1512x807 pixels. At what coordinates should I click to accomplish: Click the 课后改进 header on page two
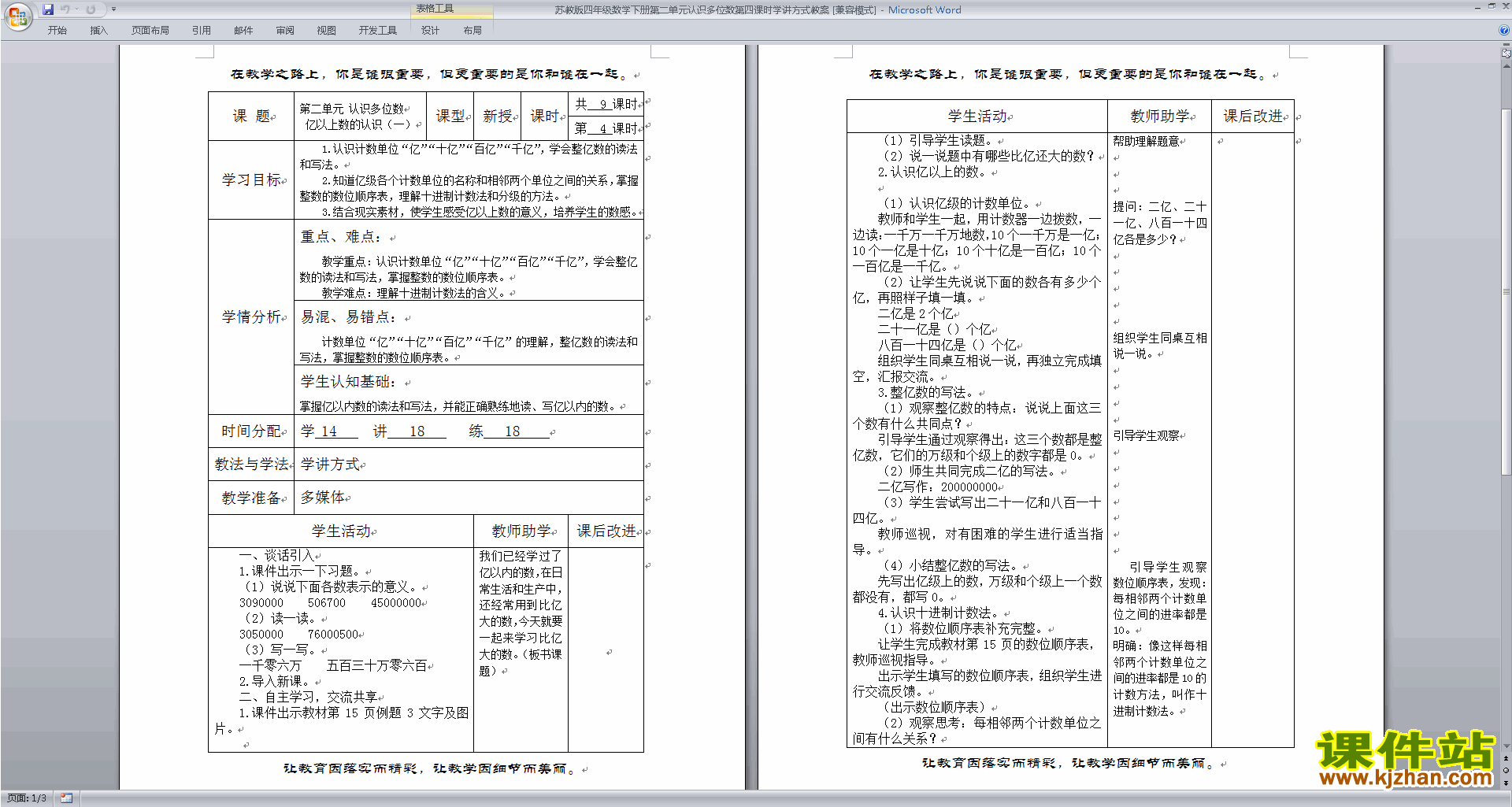click(1253, 116)
